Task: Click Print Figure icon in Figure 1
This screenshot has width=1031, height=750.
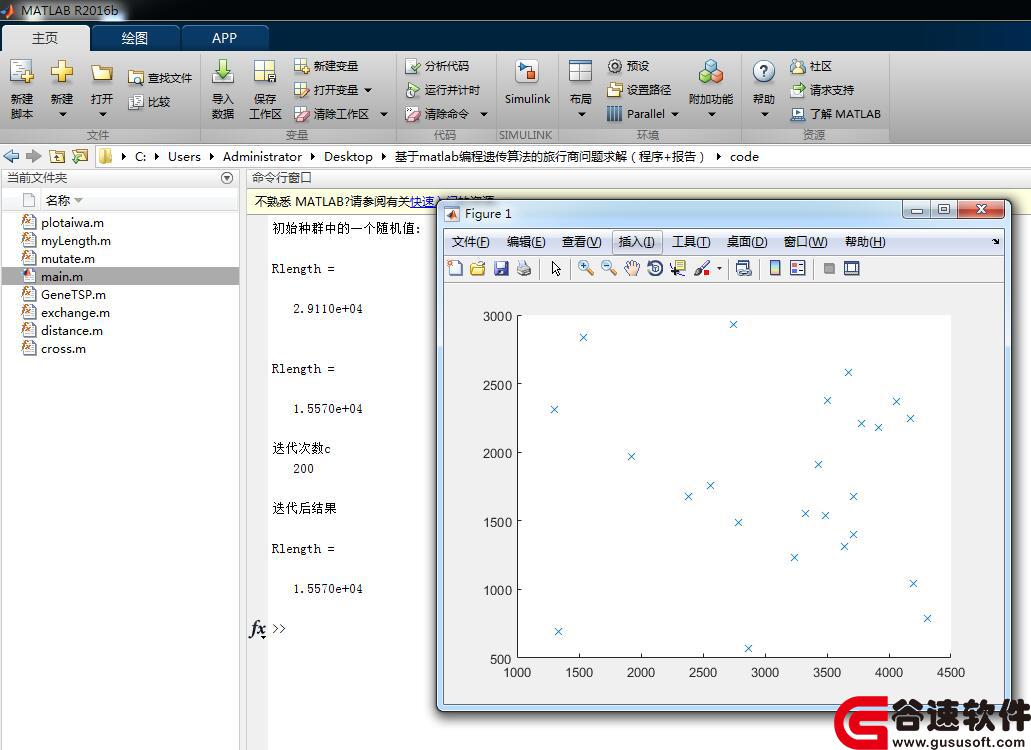Action: click(x=524, y=268)
